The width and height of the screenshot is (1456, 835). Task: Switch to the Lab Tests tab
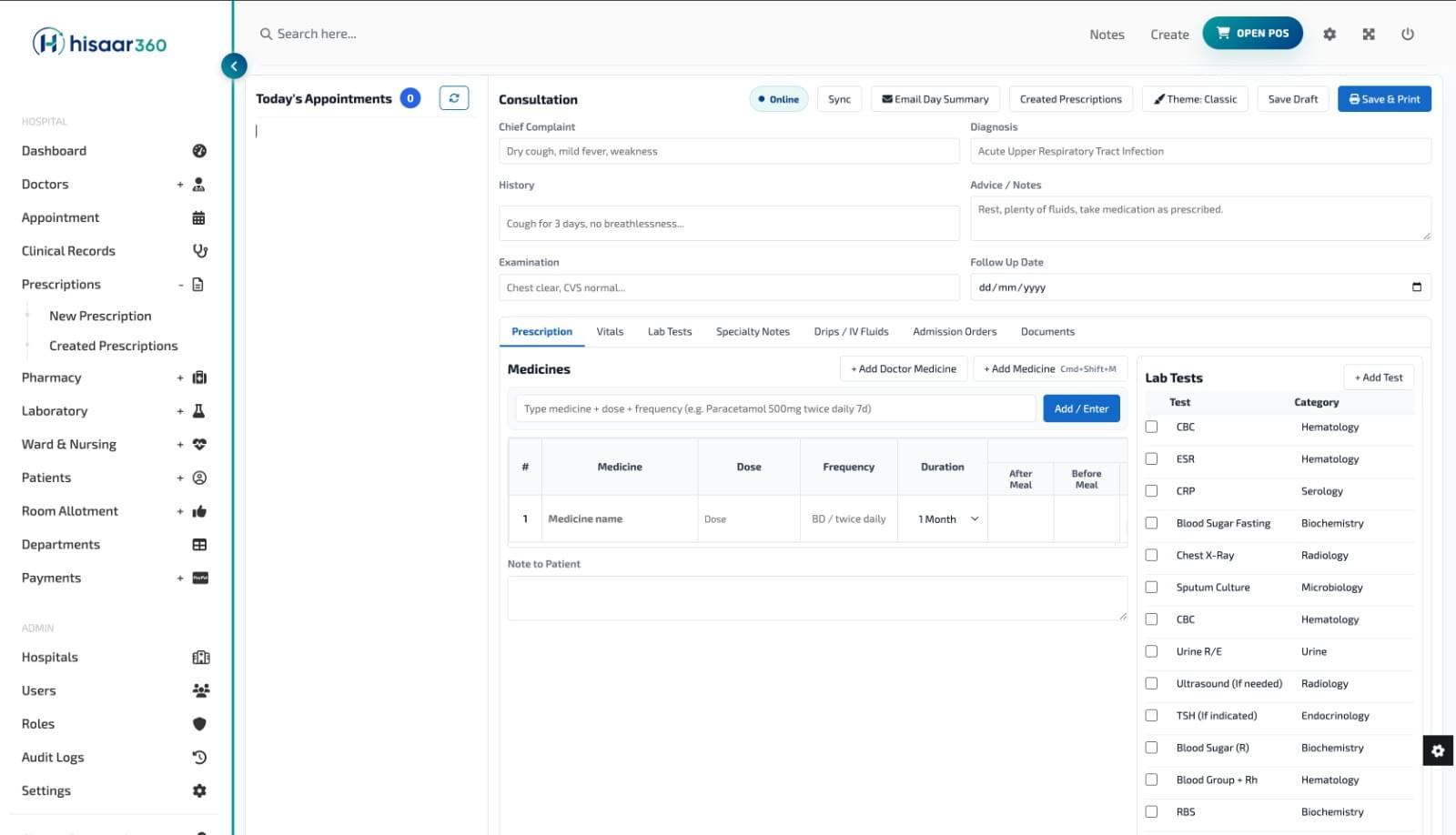pos(670,332)
